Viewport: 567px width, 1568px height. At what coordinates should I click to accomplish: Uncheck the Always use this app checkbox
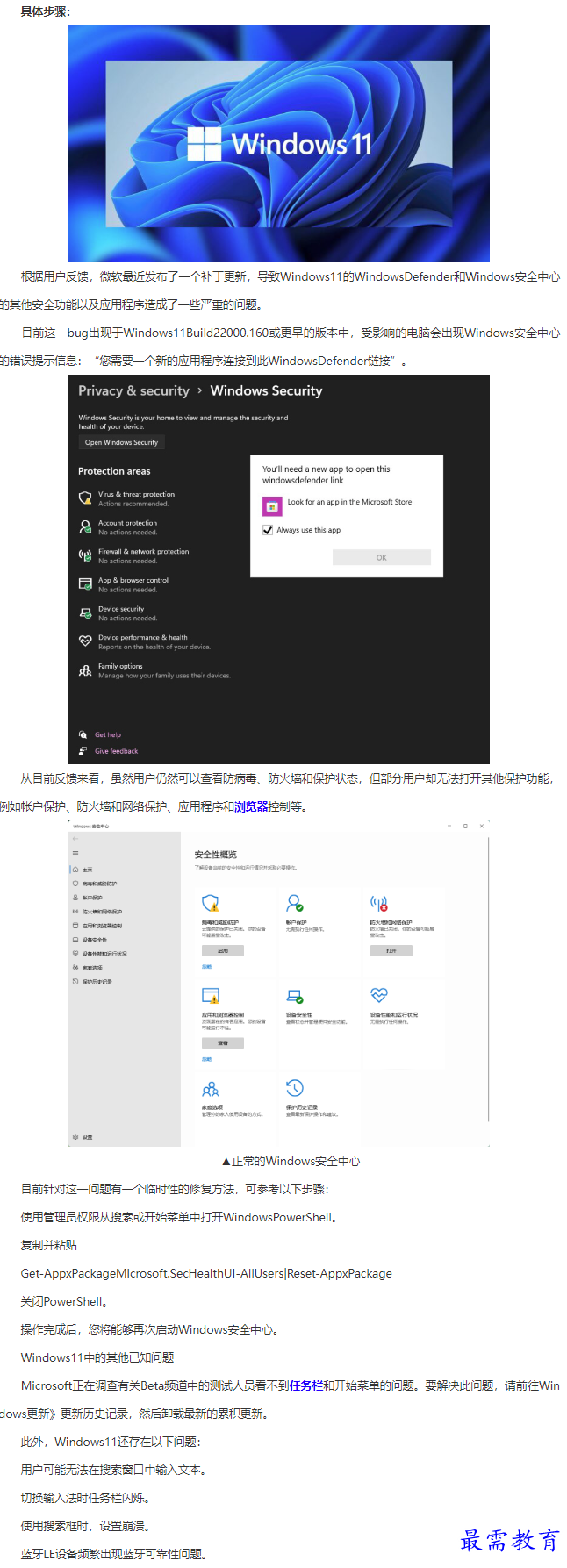click(x=268, y=530)
